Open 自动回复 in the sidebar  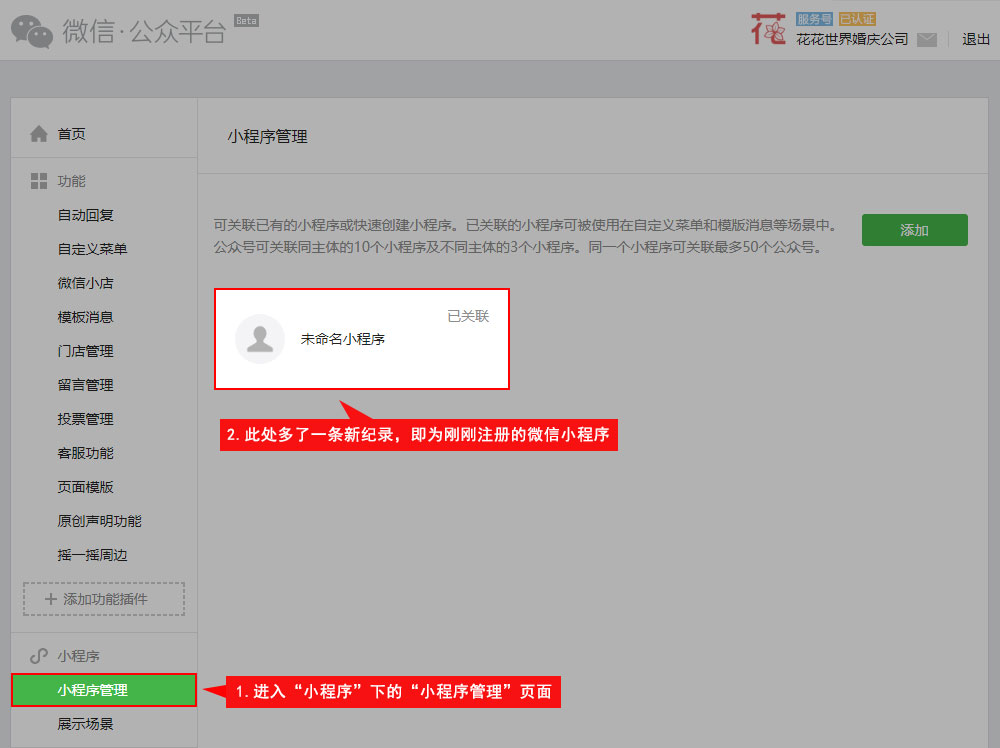86,215
